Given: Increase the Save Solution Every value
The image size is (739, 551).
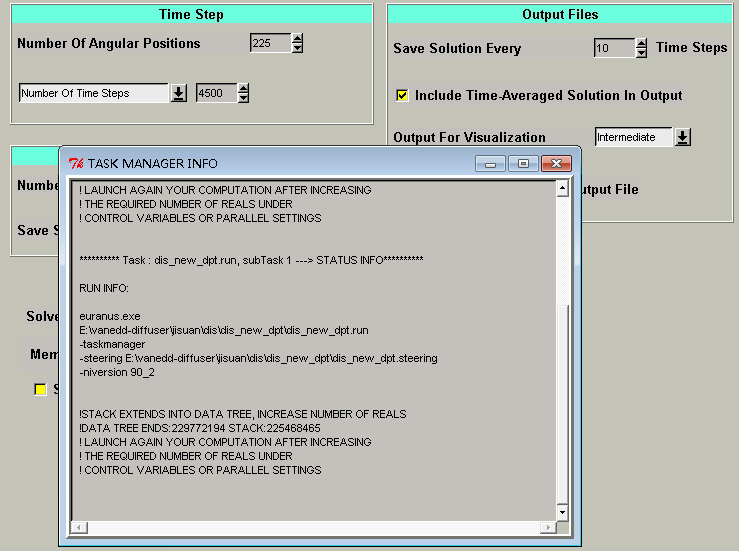Looking at the screenshot, I should [641, 43].
